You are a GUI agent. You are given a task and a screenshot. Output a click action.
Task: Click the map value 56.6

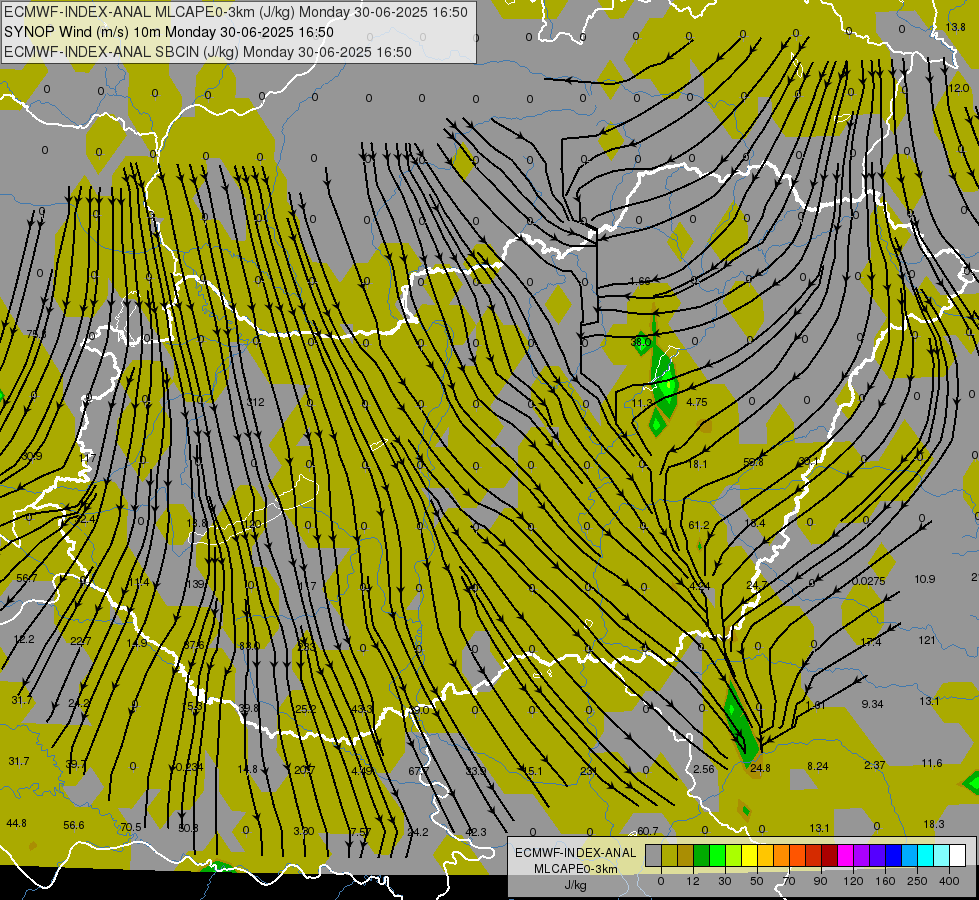click(74, 826)
